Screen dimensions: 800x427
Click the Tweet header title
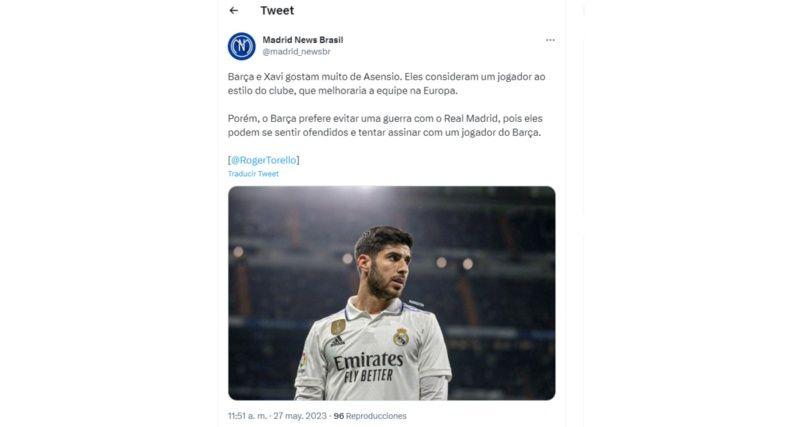click(277, 10)
